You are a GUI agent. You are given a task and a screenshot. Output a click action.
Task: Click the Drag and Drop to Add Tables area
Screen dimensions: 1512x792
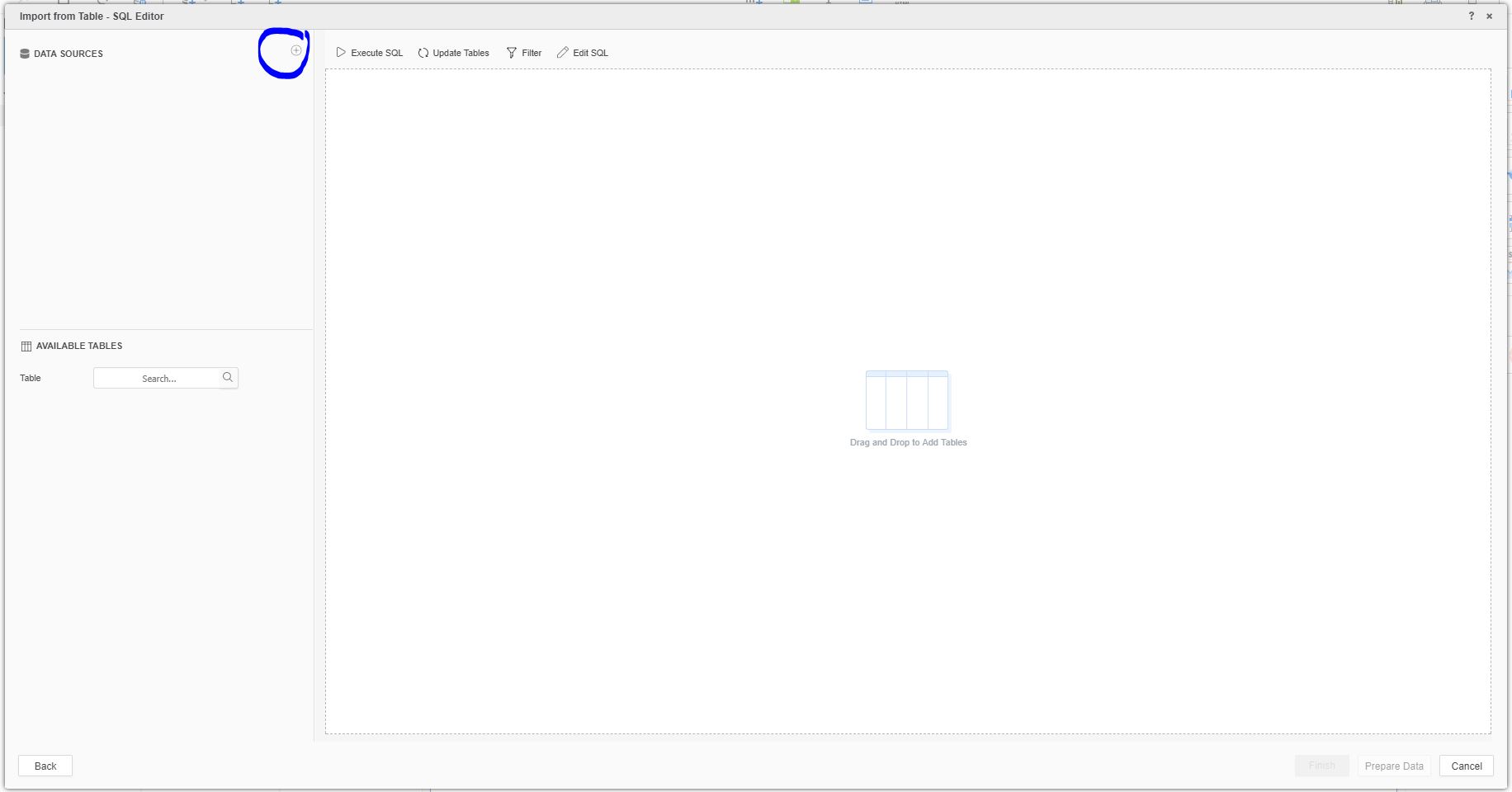[907, 443]
